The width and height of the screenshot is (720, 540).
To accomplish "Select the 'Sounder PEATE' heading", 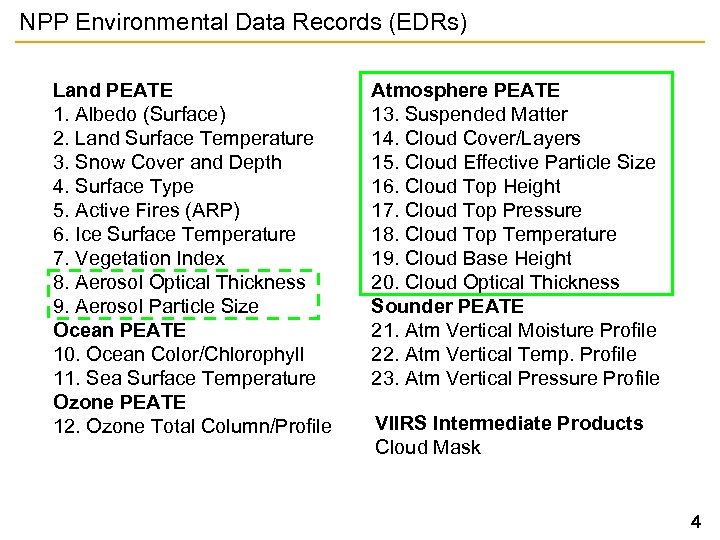I will click(x=448, y=306).
